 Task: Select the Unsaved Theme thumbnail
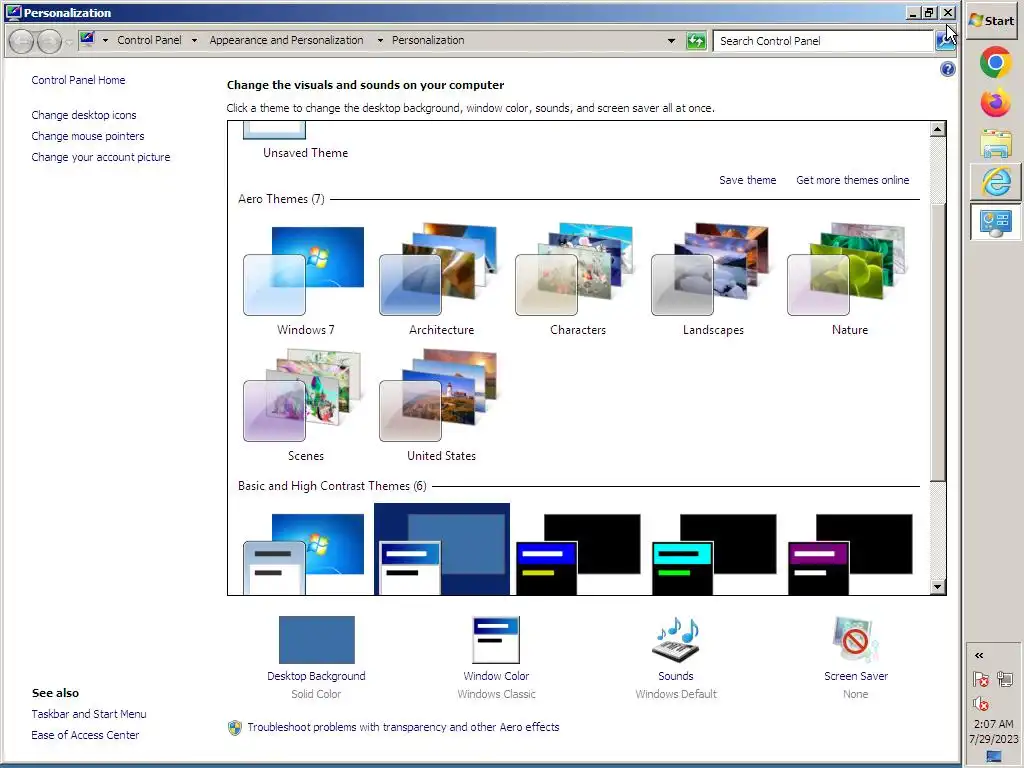coord(274,130)
